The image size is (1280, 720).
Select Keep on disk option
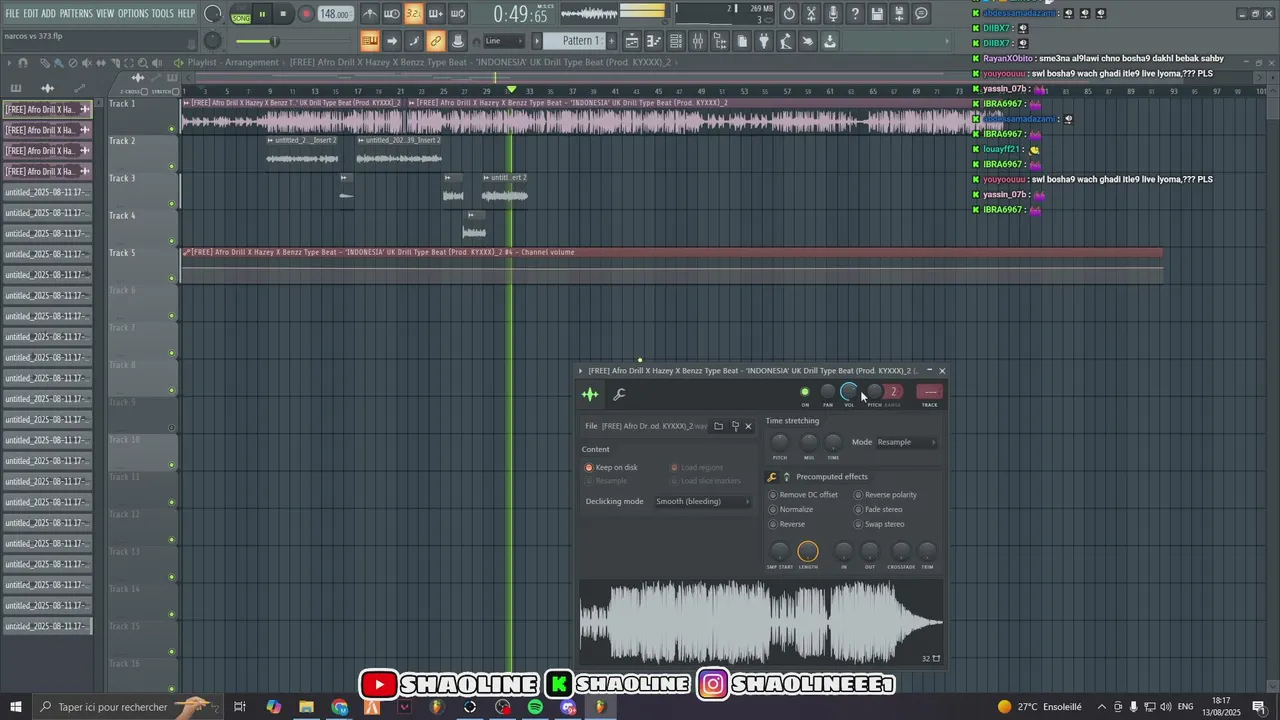611,468
